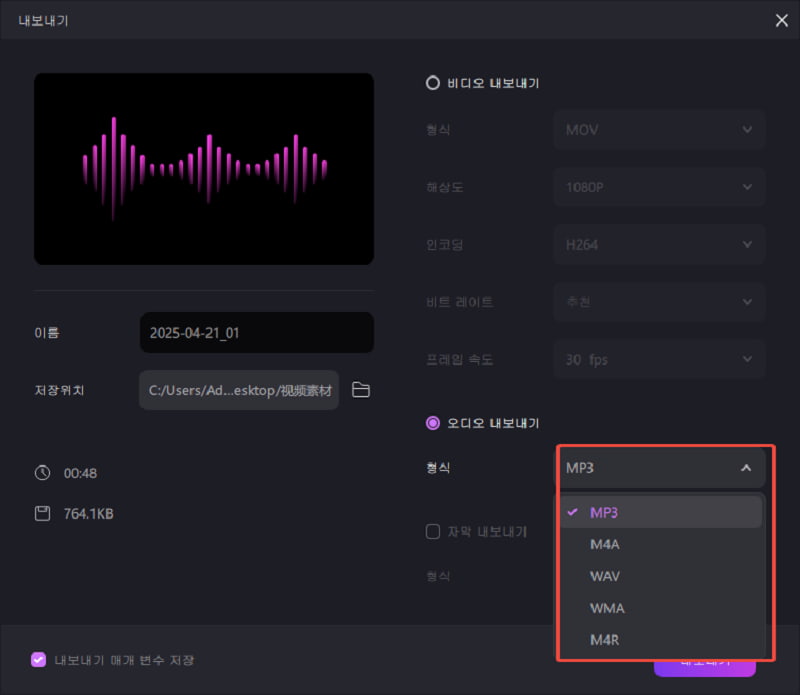Click the duration clock icon
The image size is (800, 695).
pyautogui.click(x=42, y=473)
